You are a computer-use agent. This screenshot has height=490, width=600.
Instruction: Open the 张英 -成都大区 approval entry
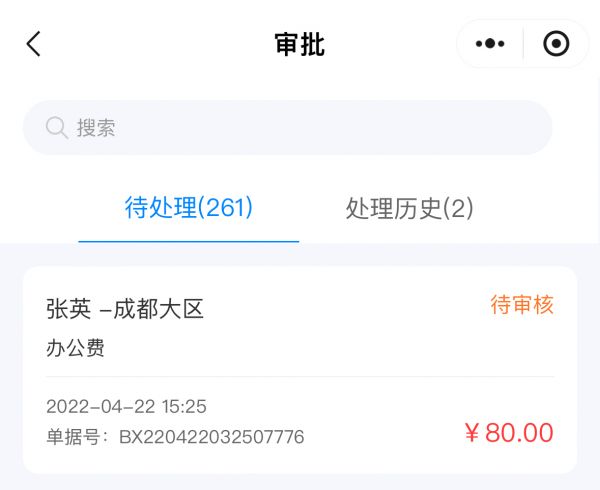(x=125, y=309)
